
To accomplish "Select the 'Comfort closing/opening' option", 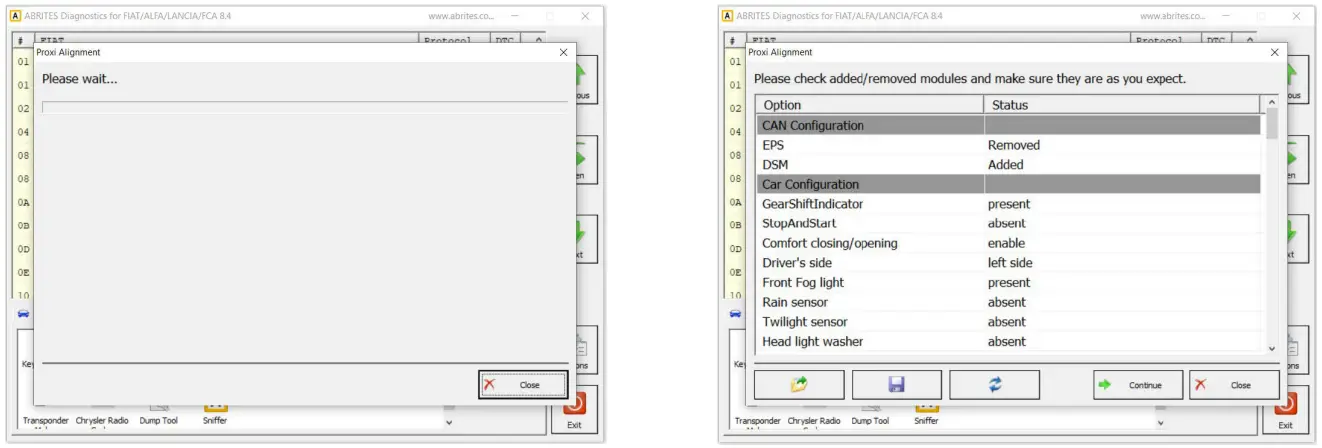I will click(1008, 243).
